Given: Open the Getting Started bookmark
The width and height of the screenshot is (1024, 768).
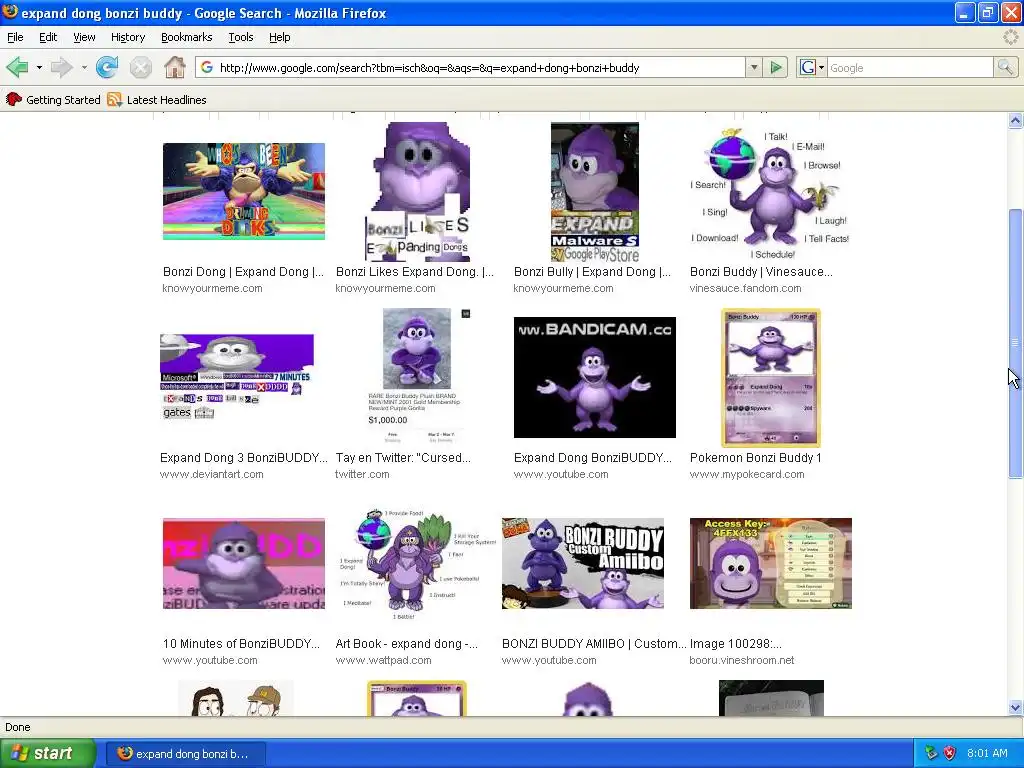Looking at the screenshot, I should pos(54,99).
